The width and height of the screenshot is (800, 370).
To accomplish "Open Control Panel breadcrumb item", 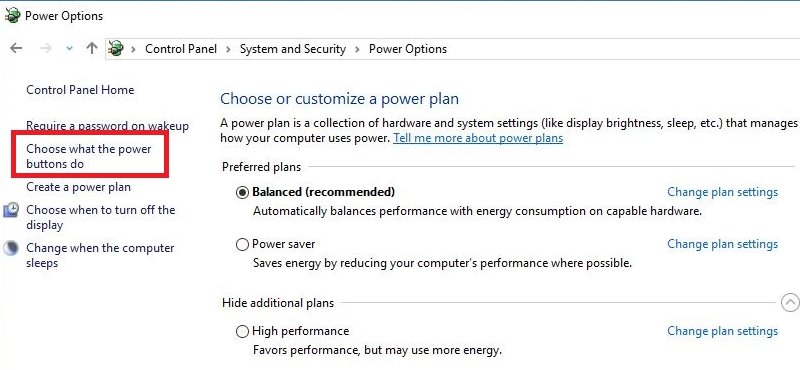I will pyautogui.click(x=181, y=49).
